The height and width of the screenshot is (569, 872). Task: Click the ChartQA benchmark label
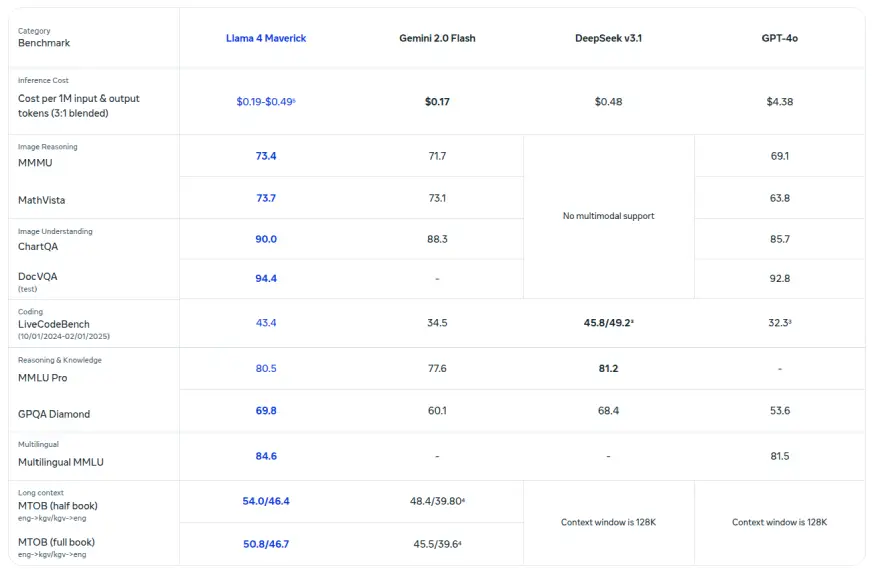[40, 246]
